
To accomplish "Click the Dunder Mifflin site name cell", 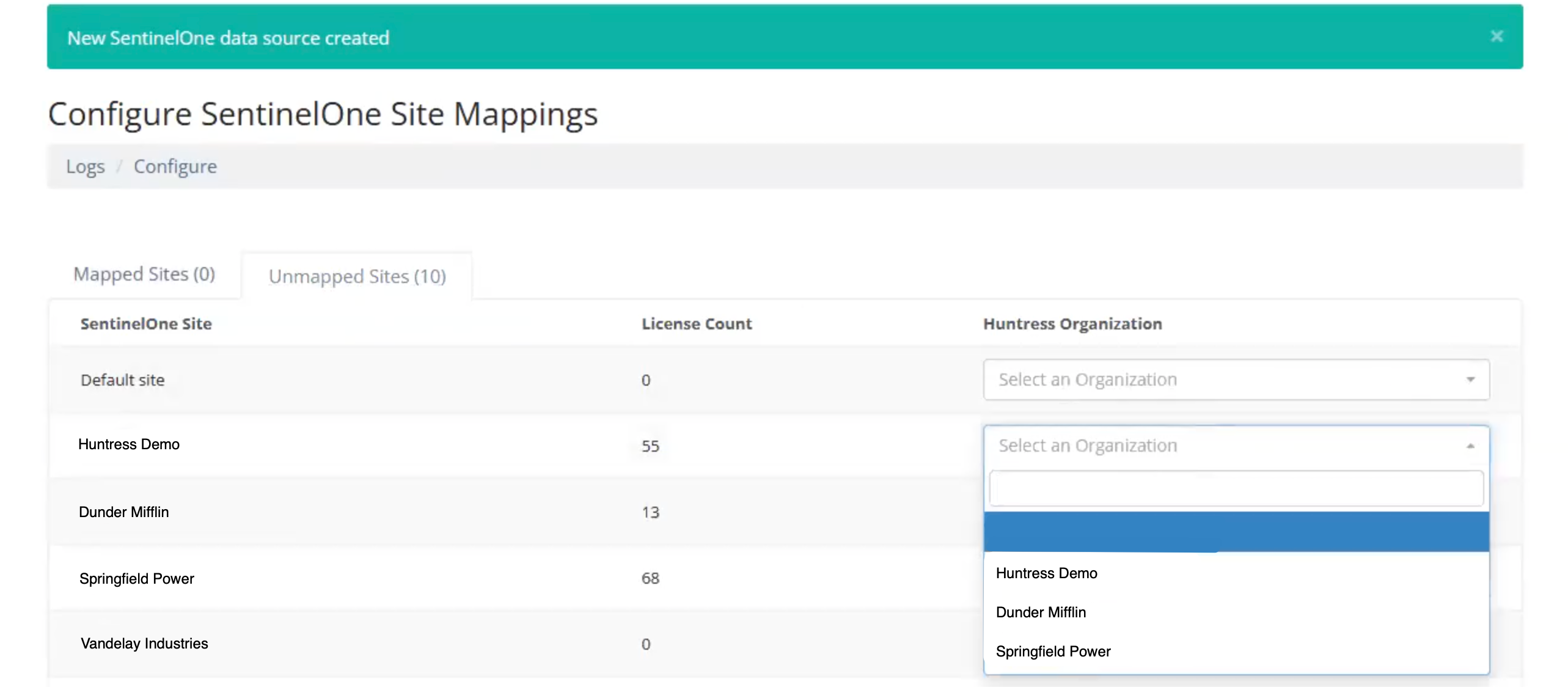I will 124,512.
